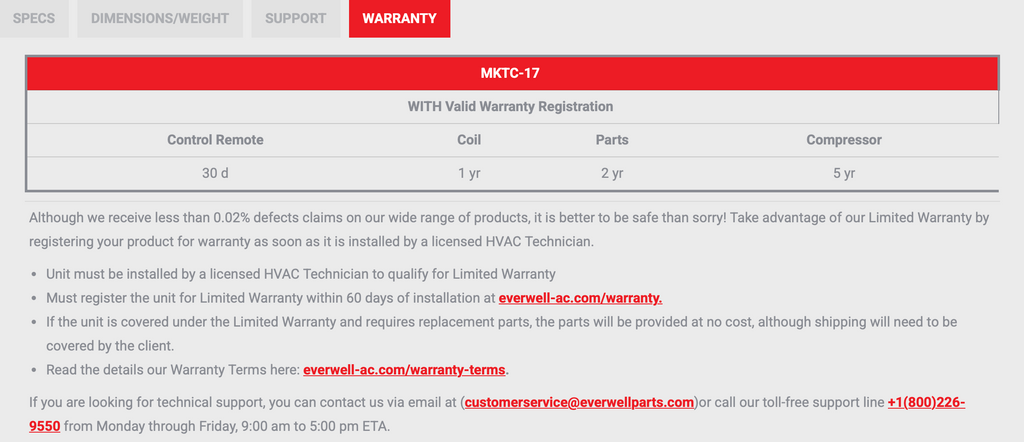
Task: Click the customerservice@everwellparts.com email link
Action: (579, 402)
